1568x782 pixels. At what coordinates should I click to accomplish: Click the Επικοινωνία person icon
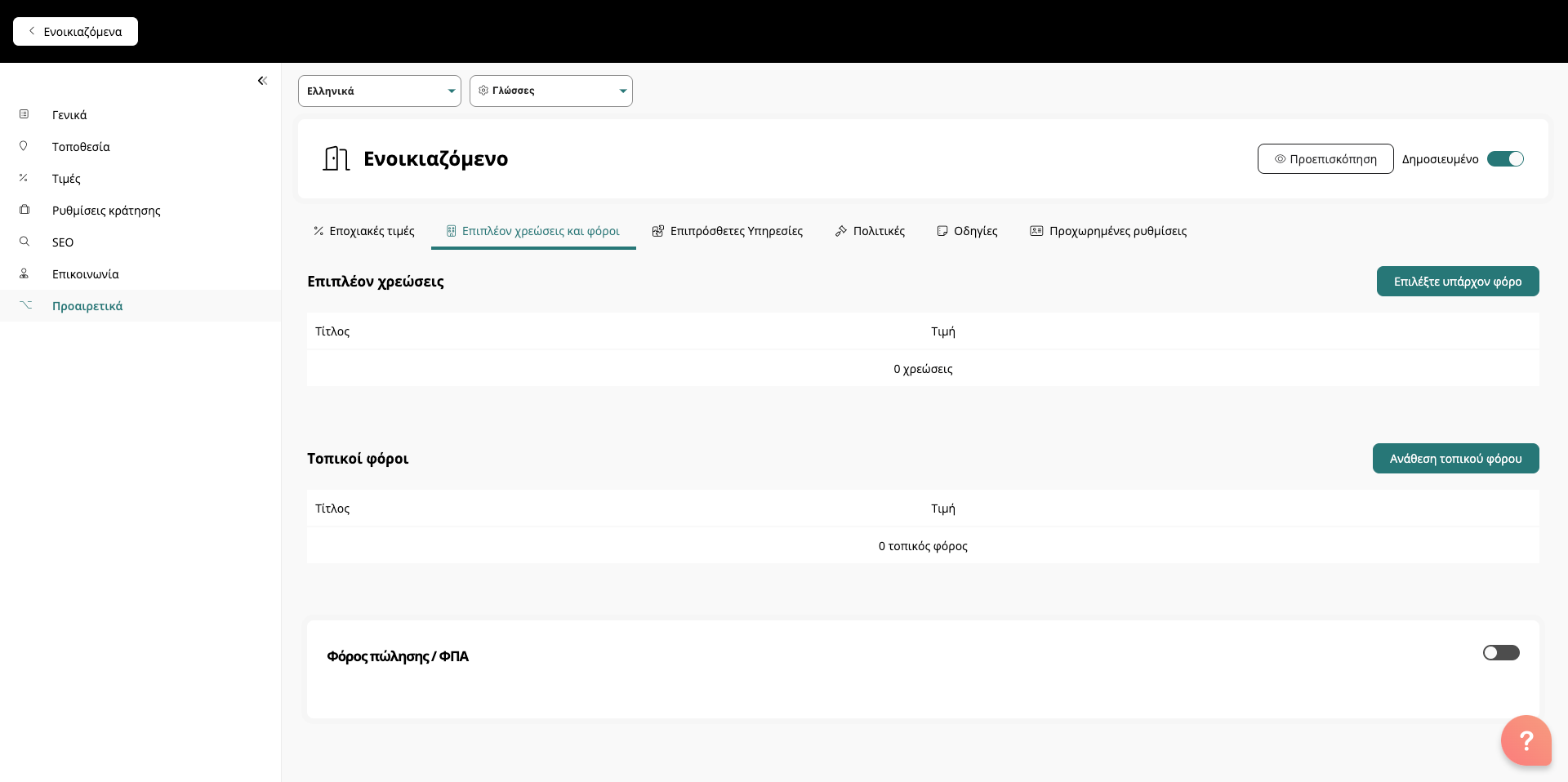click(24, 273)
